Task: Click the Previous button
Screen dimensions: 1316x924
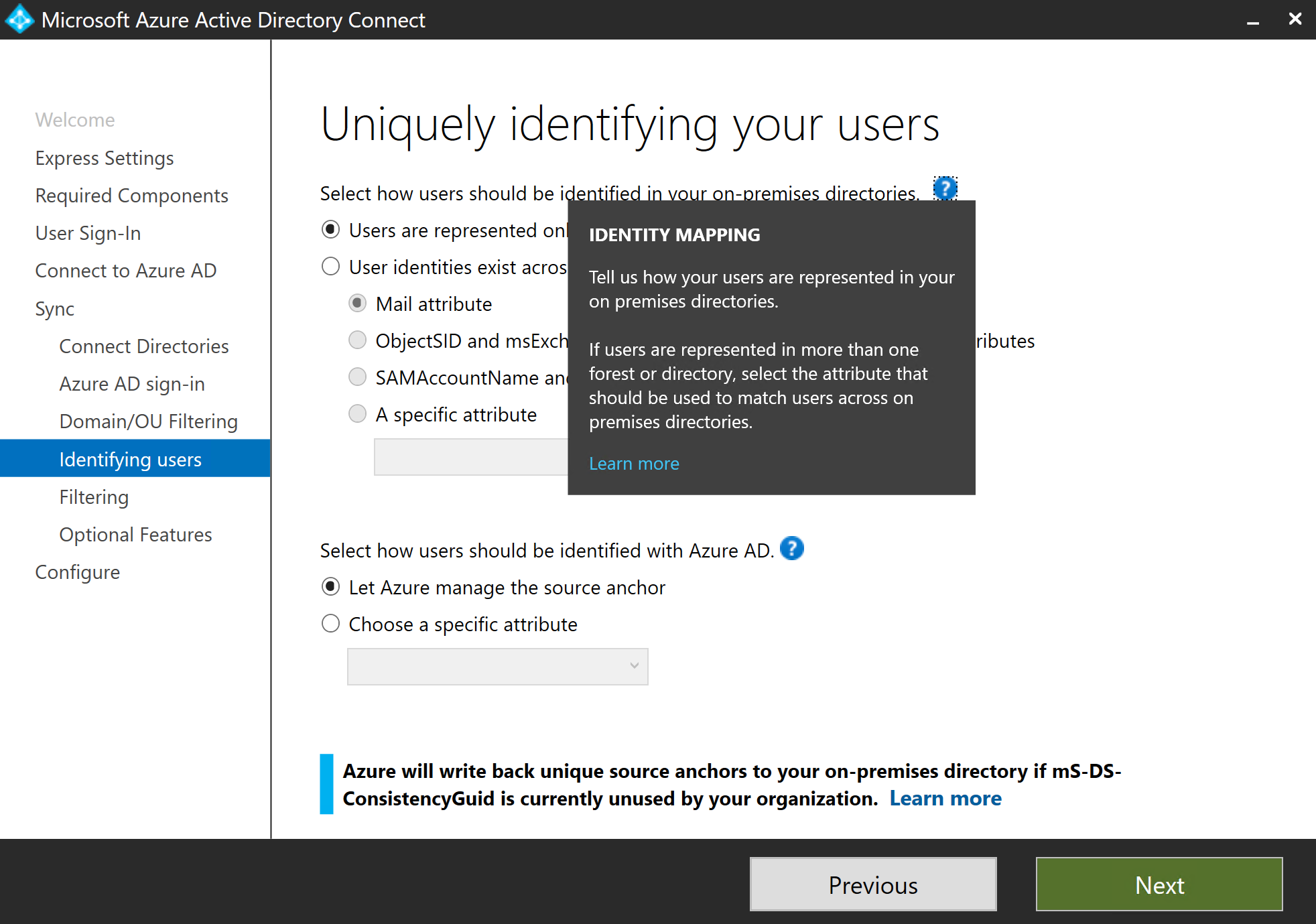Action: coord(872,884)
